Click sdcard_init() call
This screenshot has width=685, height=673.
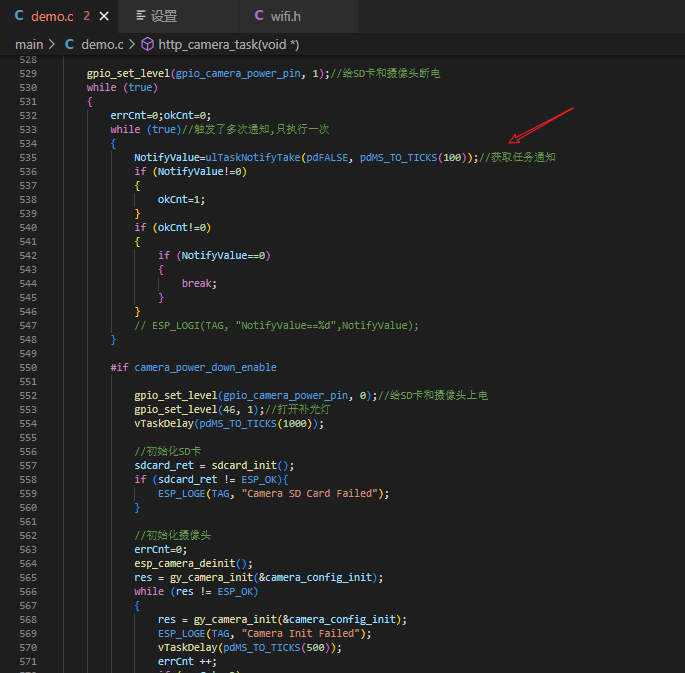coord(253,466)
